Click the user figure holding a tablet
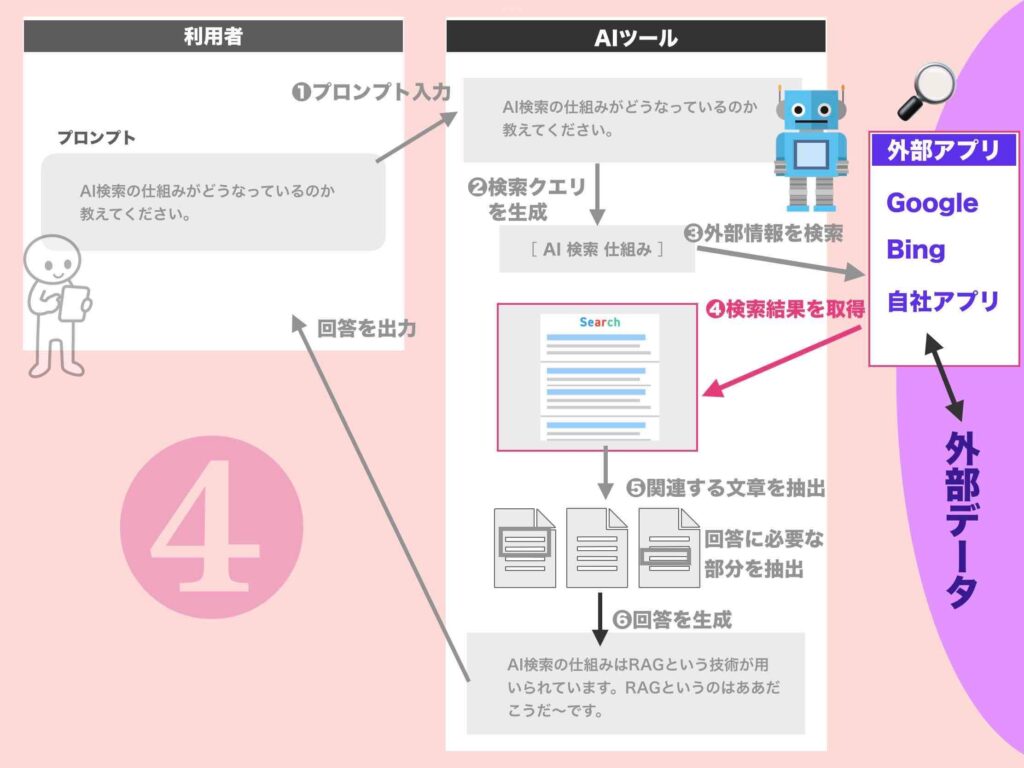 coord(57,306)
